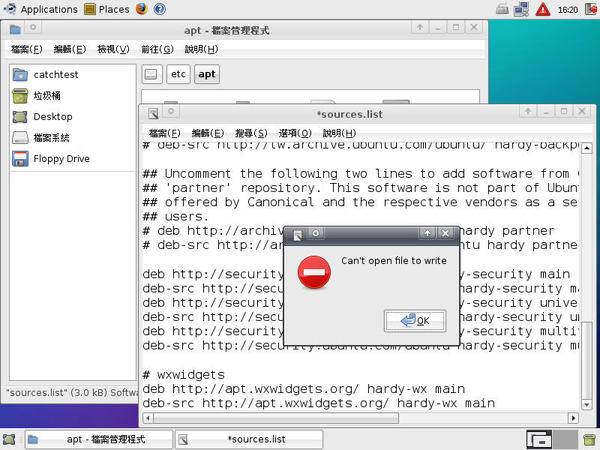This screenshot has height=450, width=600.
Task: Click the red warning triangle tray icon
Action: (543, 9)
